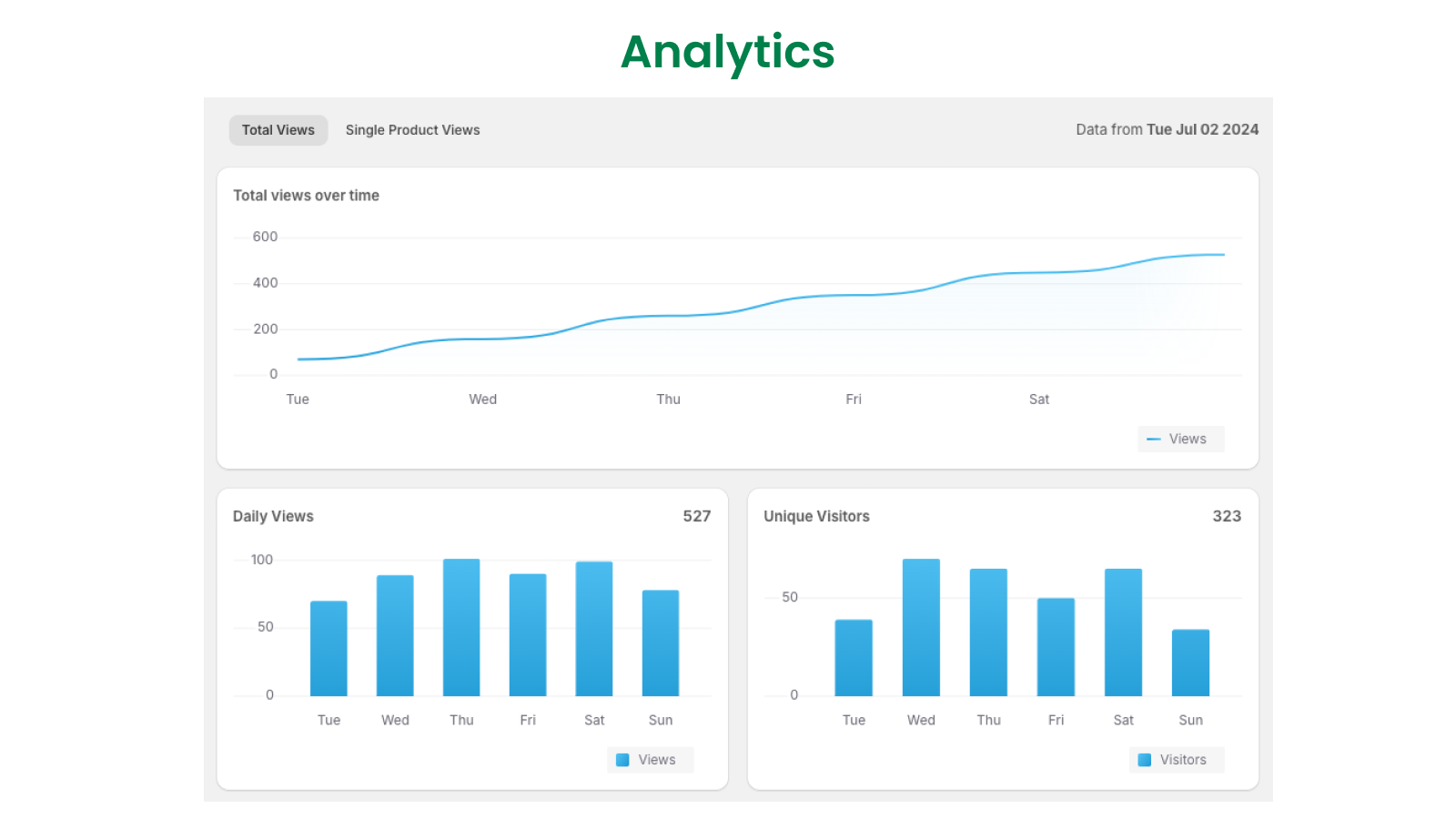Switch to the Single Product Views tab
Screen dimensions: 1456x819
pyautogui.click(x=412, y=129)
